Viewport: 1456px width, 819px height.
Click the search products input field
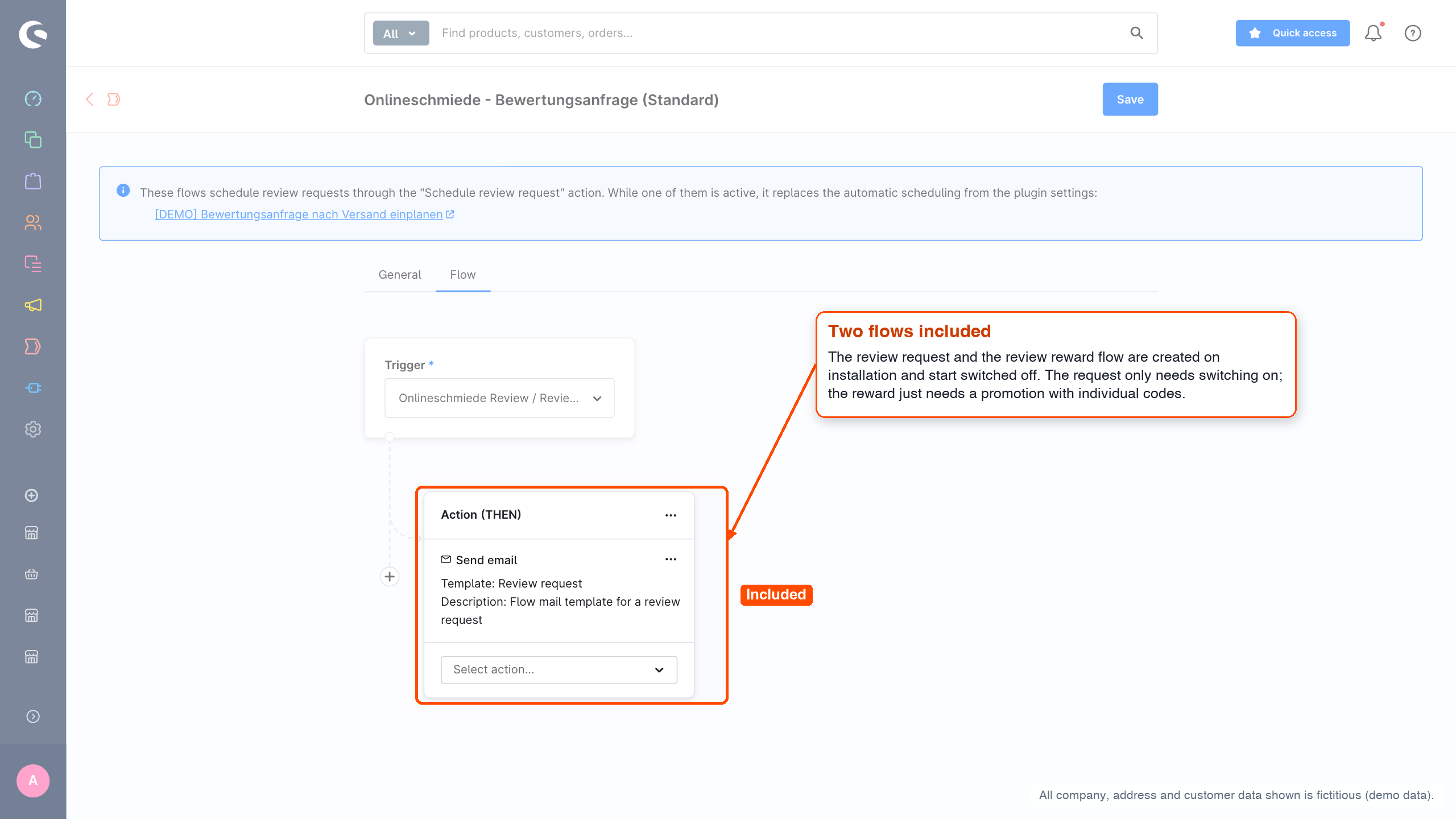[x=779, y=33]
